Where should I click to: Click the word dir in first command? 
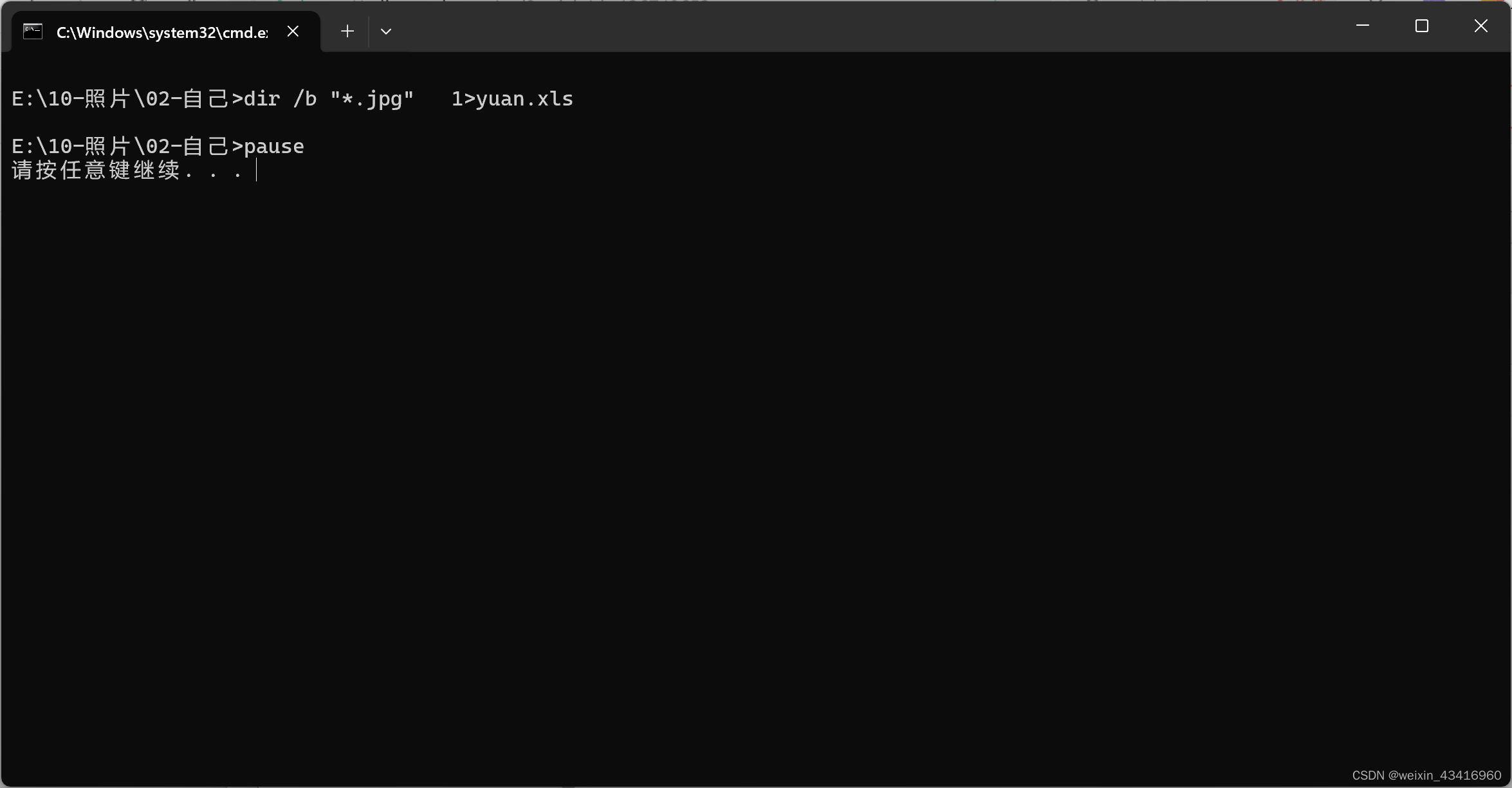(262, 99)
